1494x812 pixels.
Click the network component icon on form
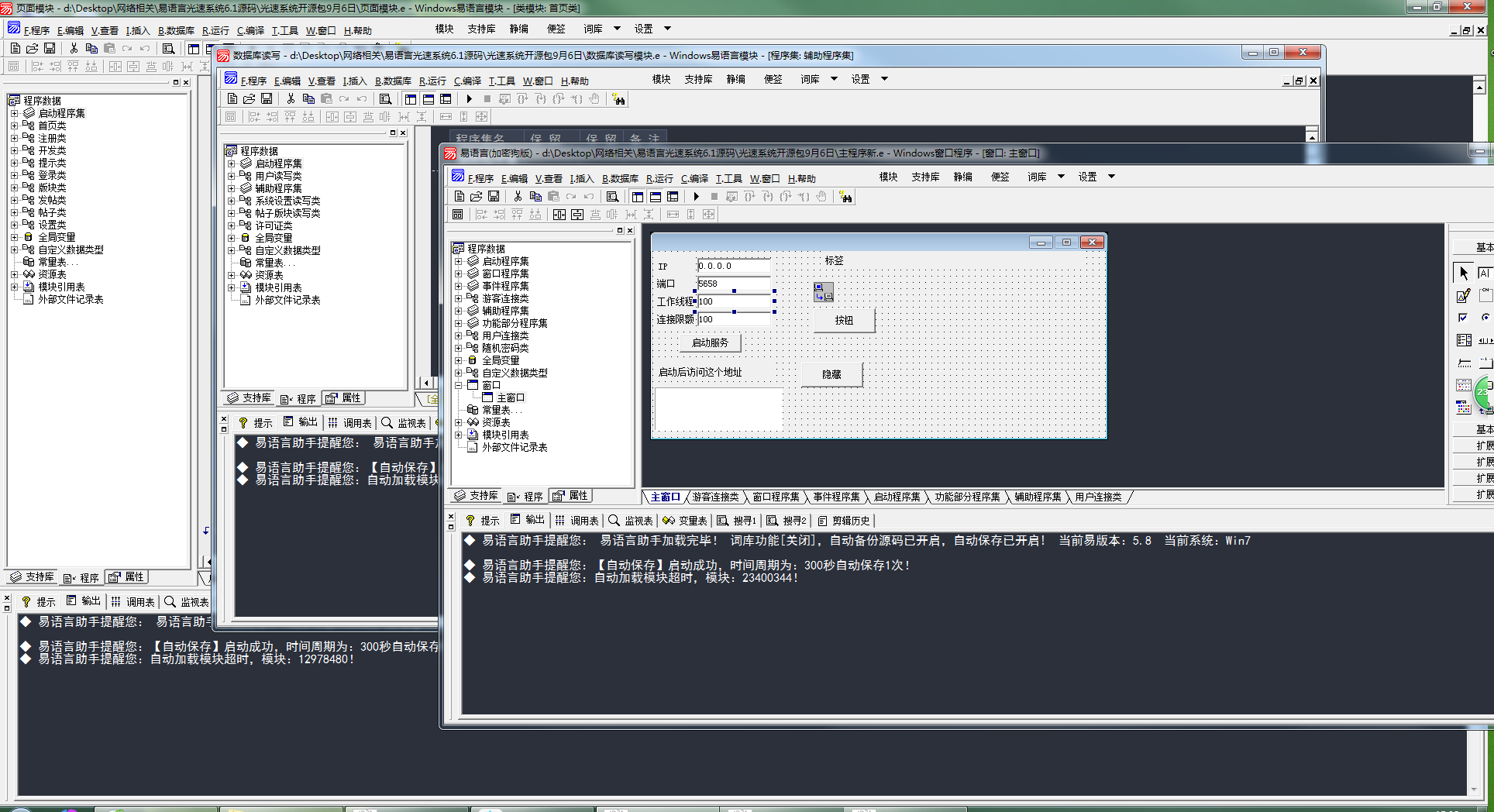click(823, 291)
